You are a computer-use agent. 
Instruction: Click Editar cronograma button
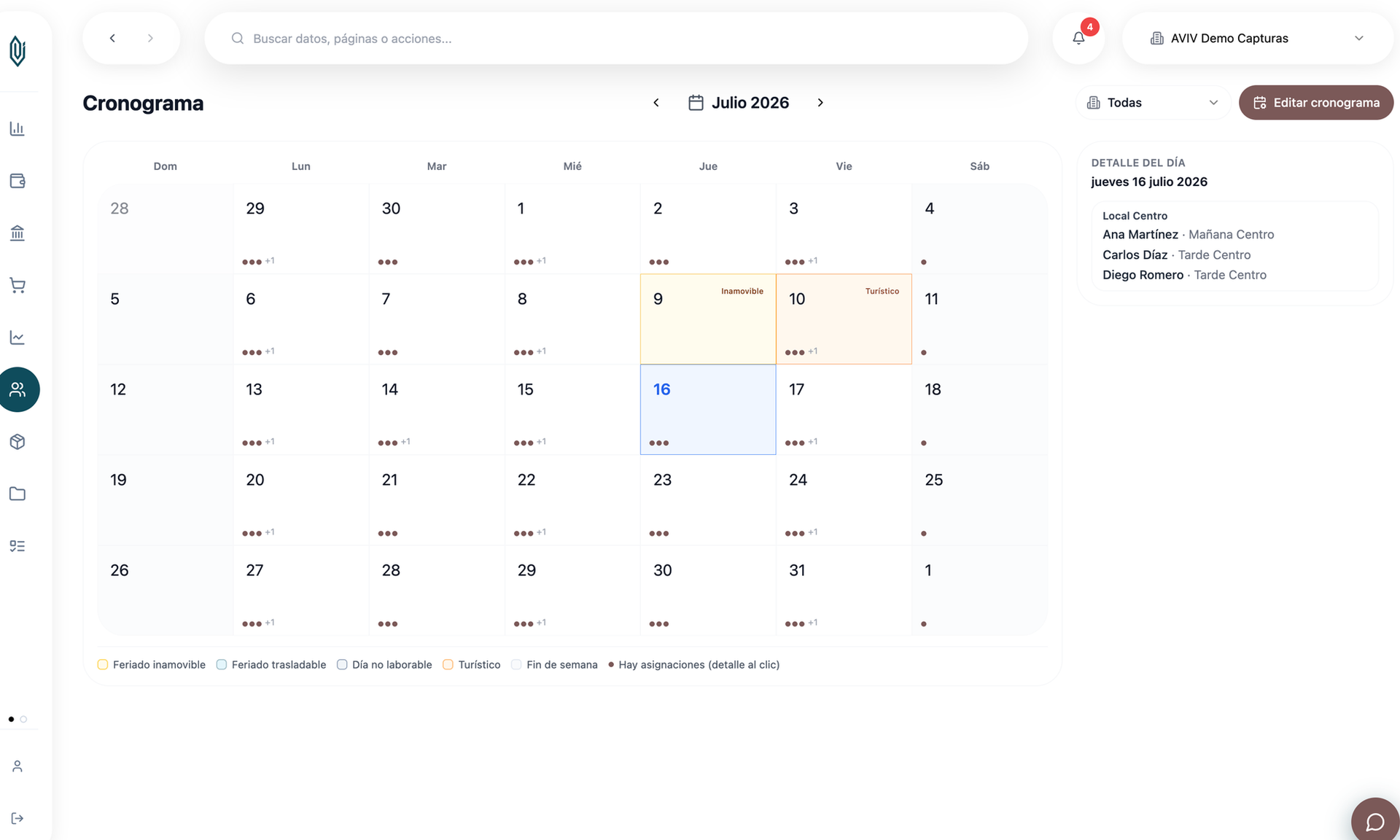point(1316,103)
